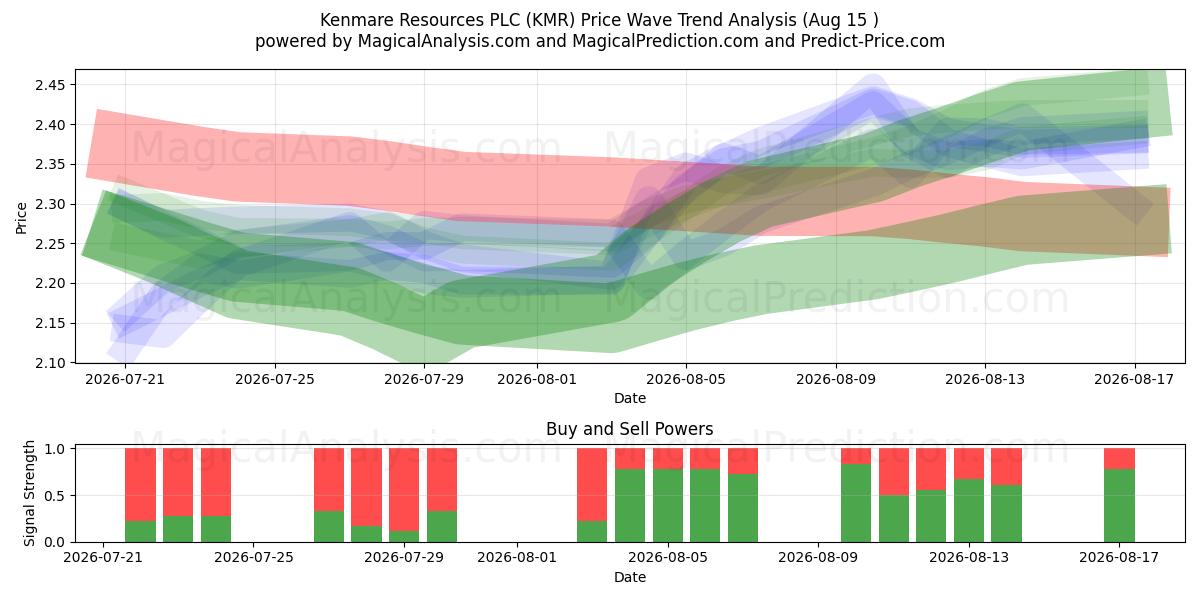1200x600 pixels.
Task: Select the 2.20 price axis tick
Action: [52, 283]
